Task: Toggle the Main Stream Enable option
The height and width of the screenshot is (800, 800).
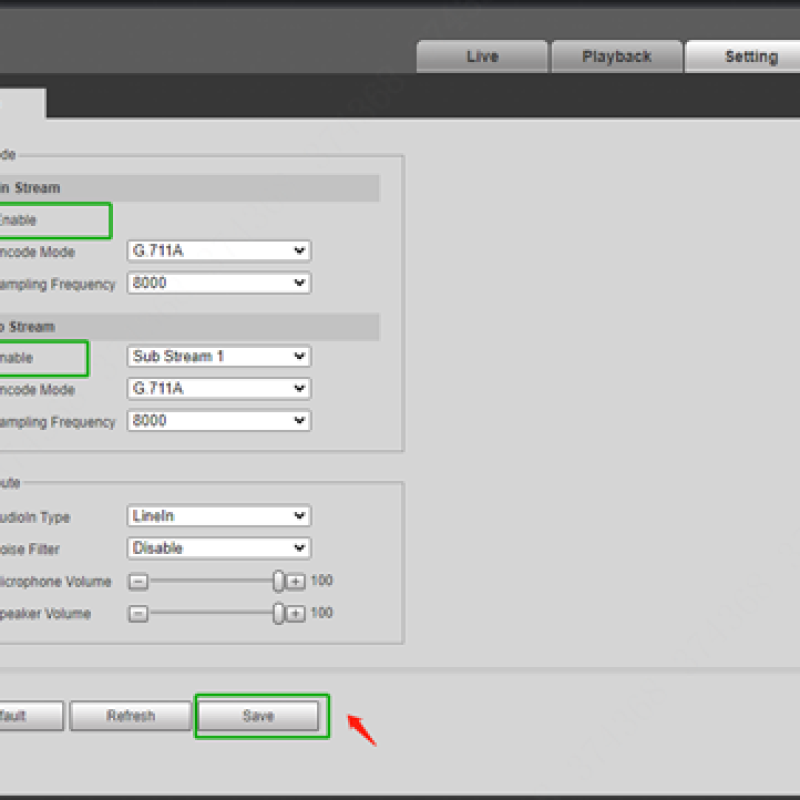Action: pos(20,220)
